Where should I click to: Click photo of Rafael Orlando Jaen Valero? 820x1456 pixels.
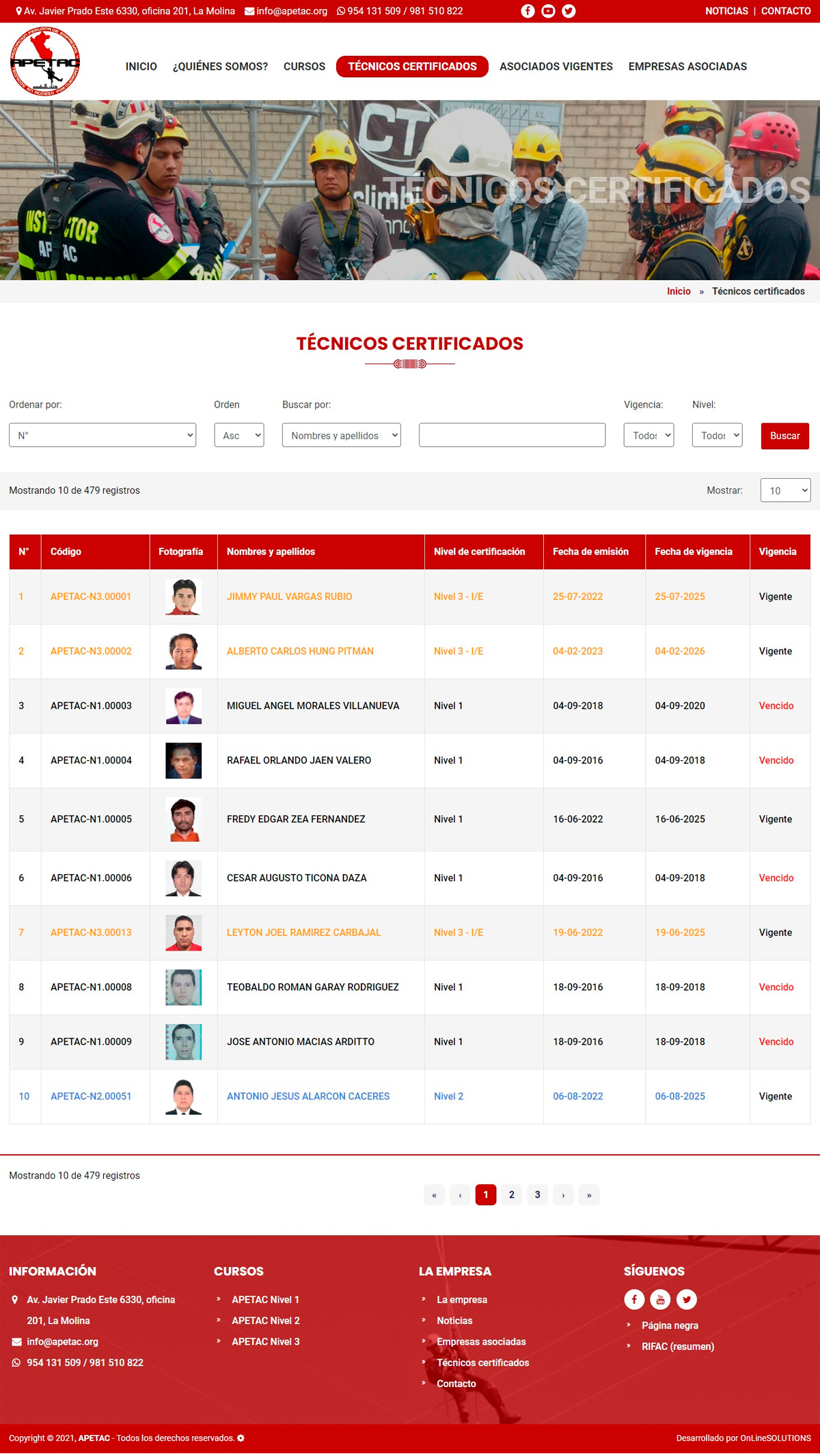[x=184, y=761]
